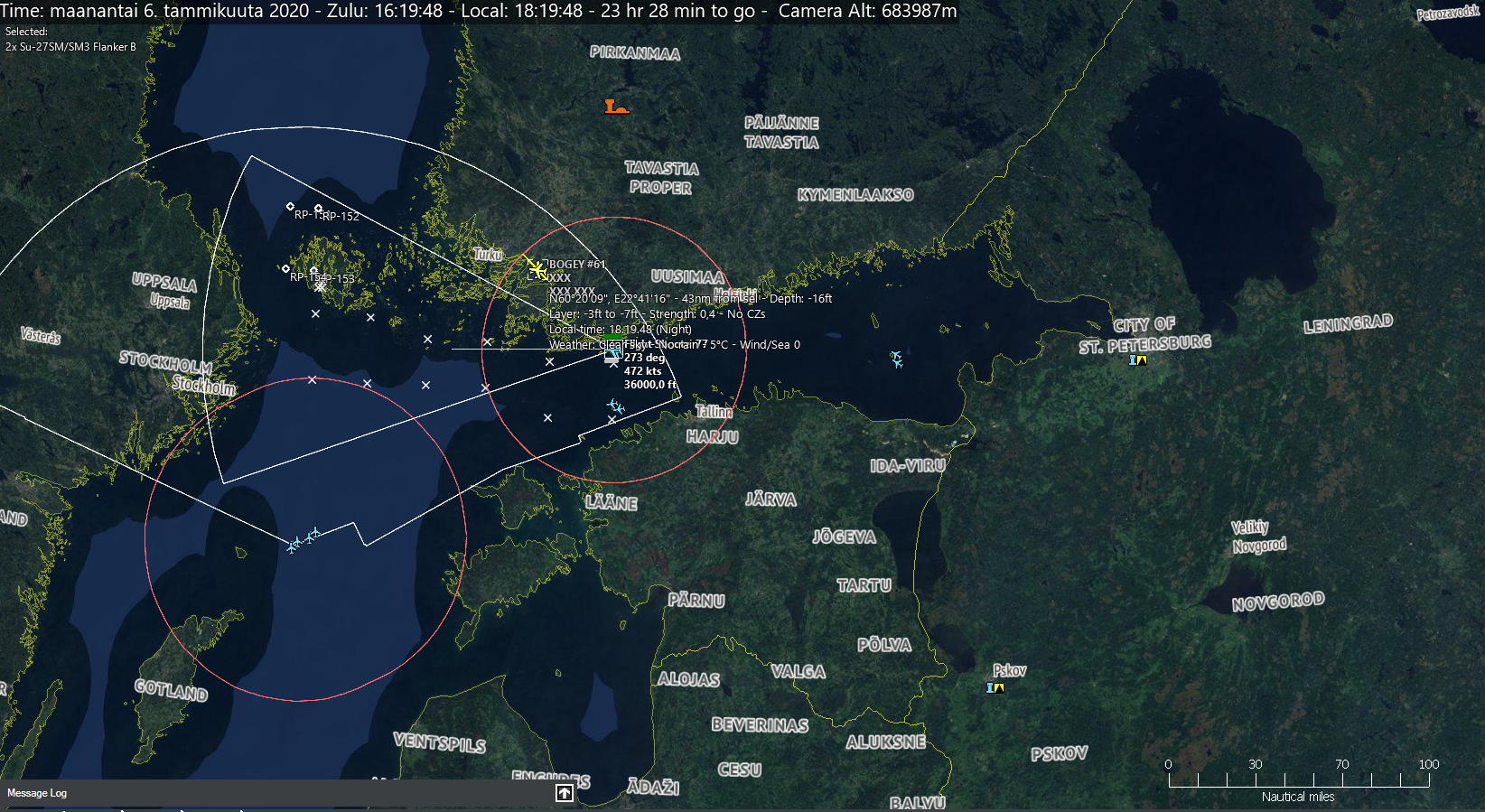Image resolution: width=1485 pixels, height=812 pixels.
Task: Select the yellow BOGEY #61 aircraft contact
Action: coord(537,268)
